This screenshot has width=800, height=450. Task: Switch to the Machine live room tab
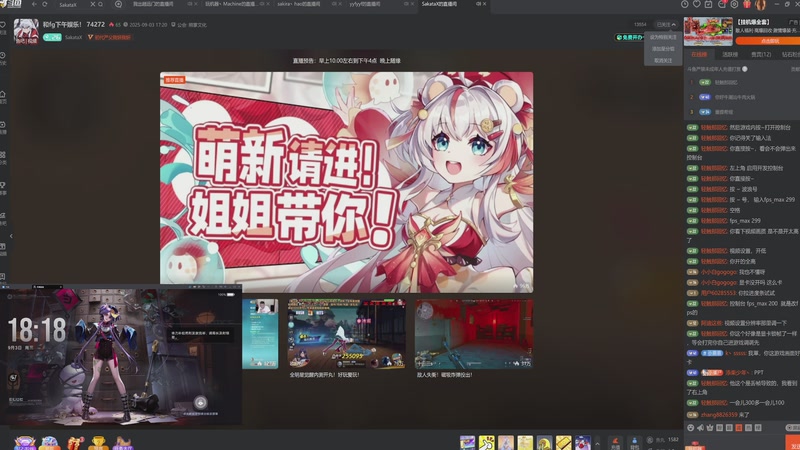[x=234, y=4]
